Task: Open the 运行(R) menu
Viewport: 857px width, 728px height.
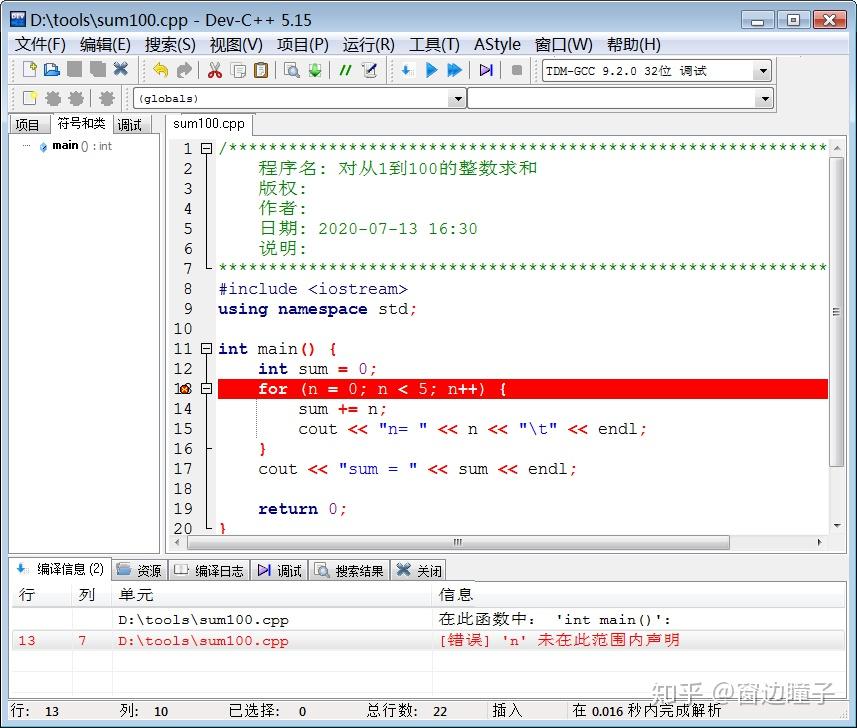Action: (368, 44)
